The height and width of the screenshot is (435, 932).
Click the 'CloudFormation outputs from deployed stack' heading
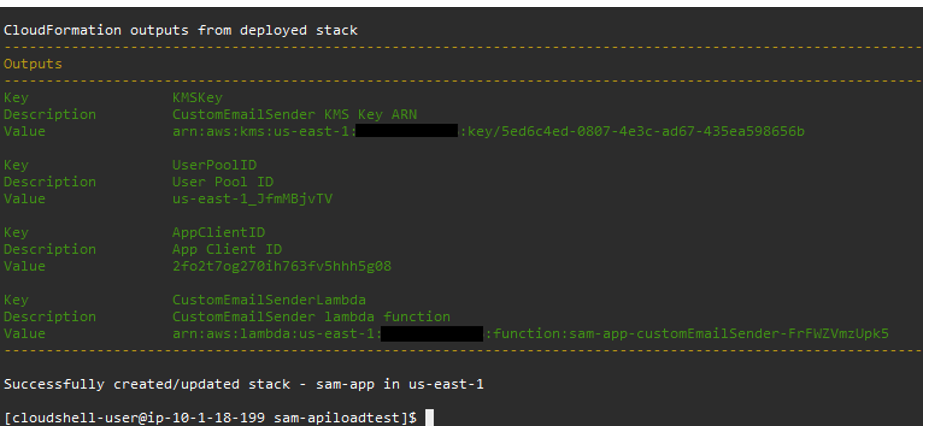click(x=180, y=30)
